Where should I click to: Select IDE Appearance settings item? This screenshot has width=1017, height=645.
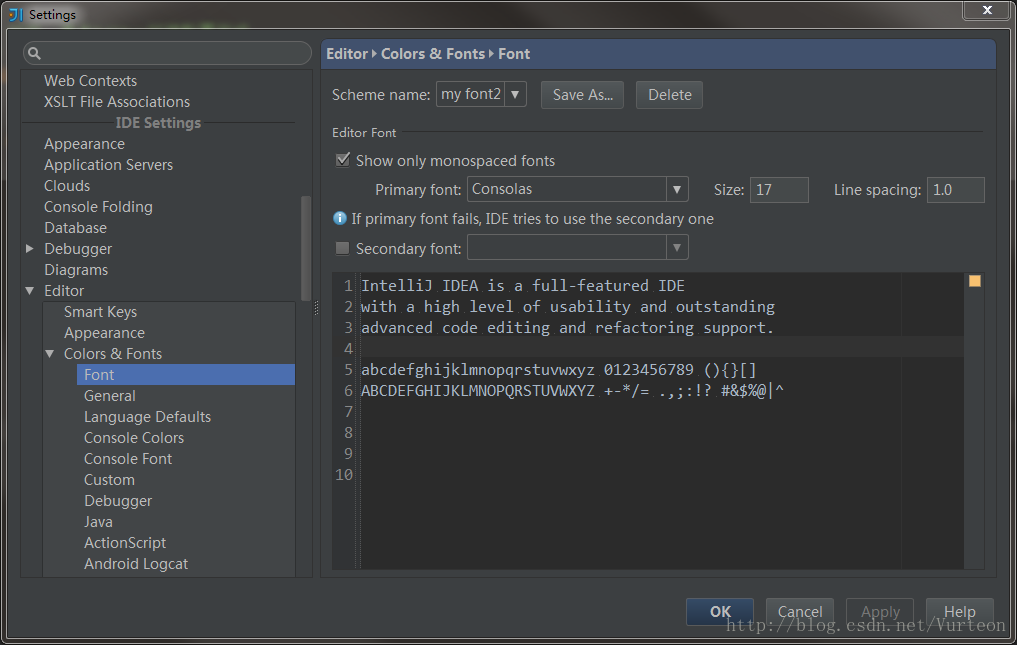click(x=84, y=143)
